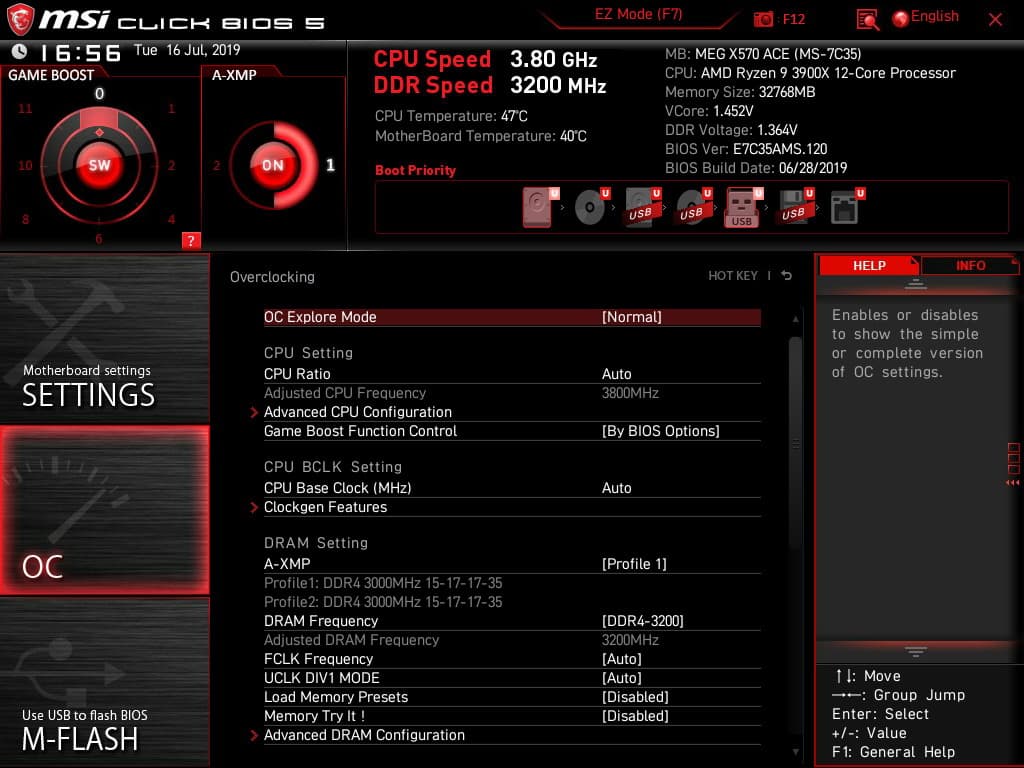1024x768 pixels.
Task: Click Profile2: DDR4 3000MHz 15-17-17-35 row
Action: pyautogui.click(x=383, y=602)
